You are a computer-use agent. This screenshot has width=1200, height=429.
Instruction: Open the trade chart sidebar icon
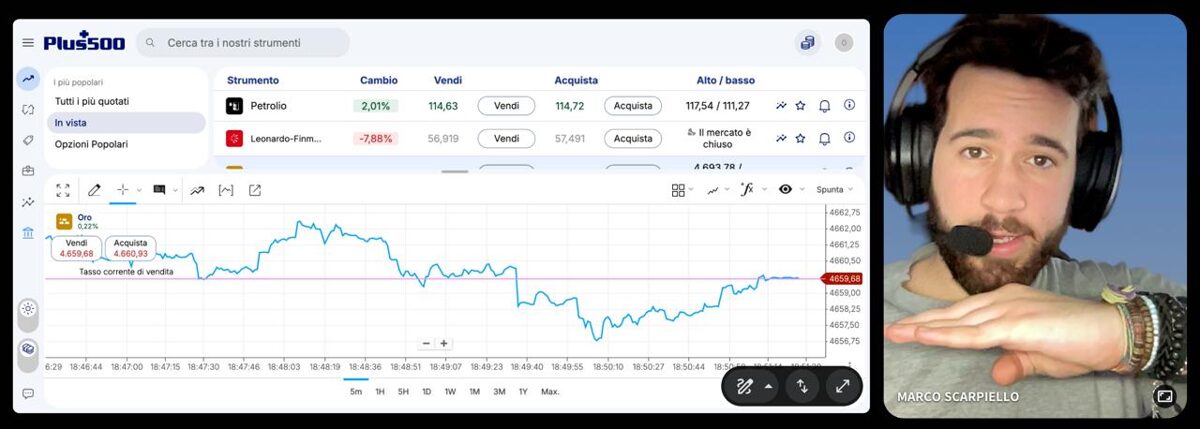[x=28, y=79]
